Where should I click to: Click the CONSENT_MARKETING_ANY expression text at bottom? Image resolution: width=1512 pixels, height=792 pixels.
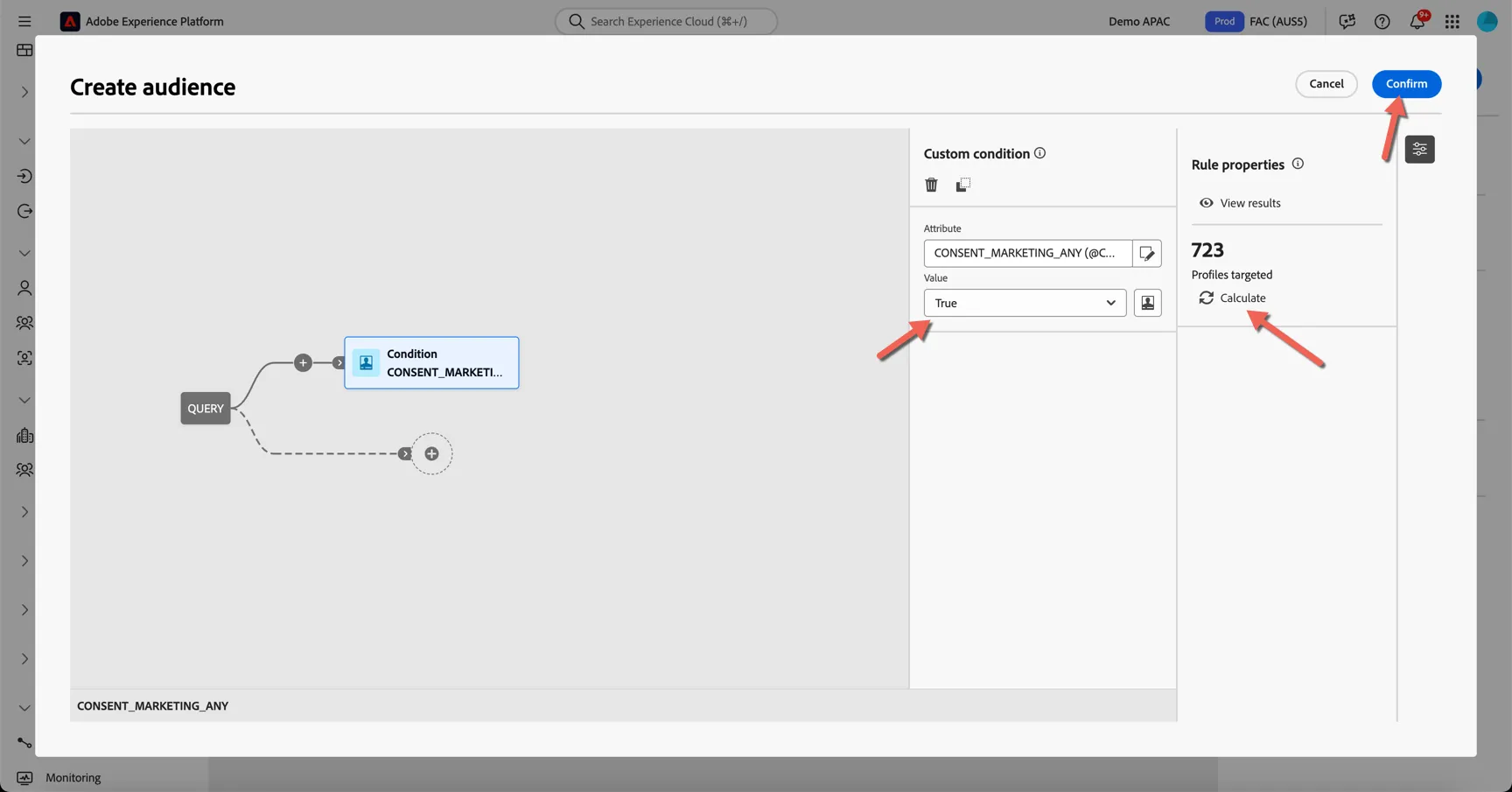click(x=152, y=705)
